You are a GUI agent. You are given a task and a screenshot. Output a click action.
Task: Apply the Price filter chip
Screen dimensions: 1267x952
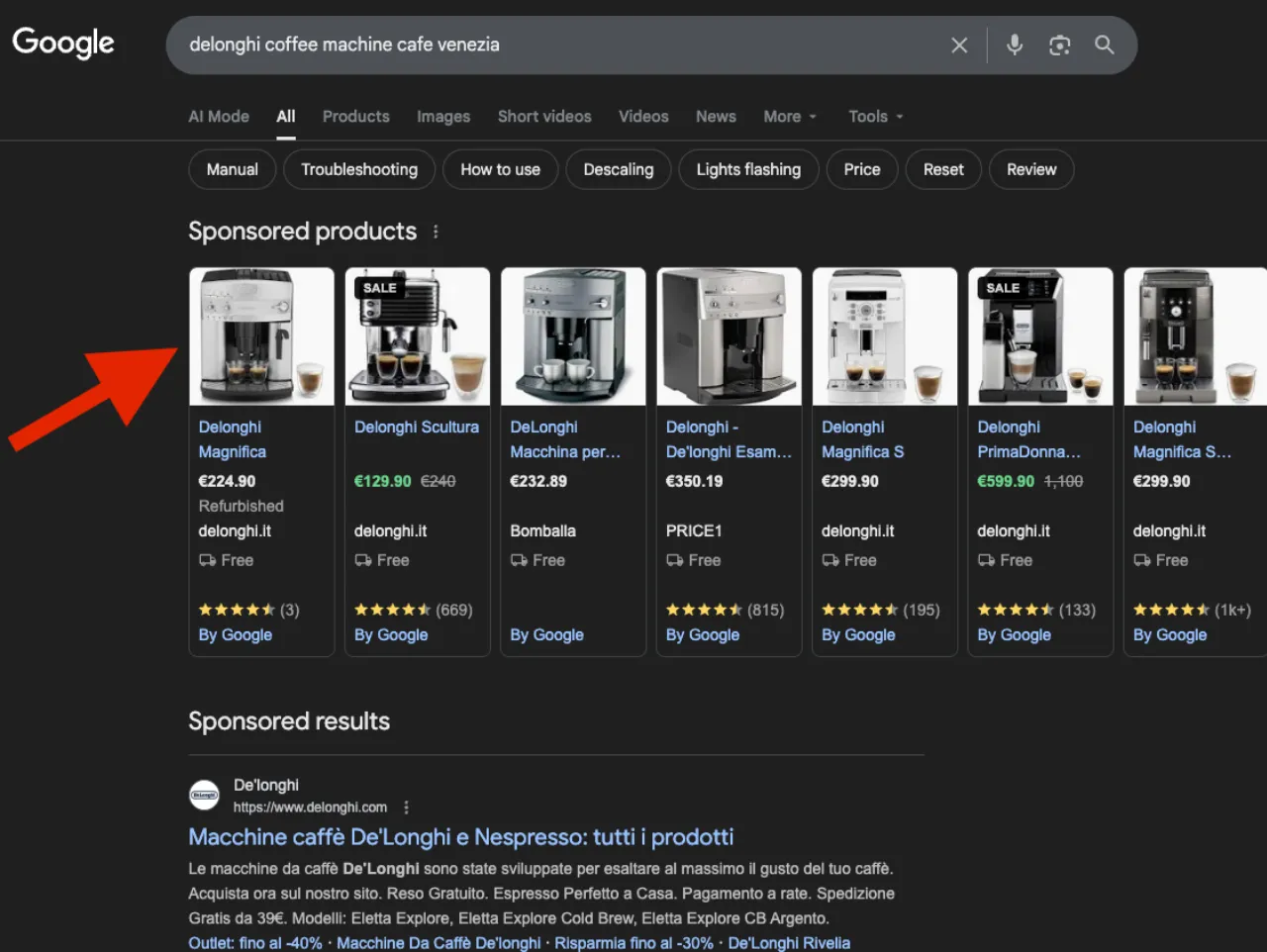(862, 169)
